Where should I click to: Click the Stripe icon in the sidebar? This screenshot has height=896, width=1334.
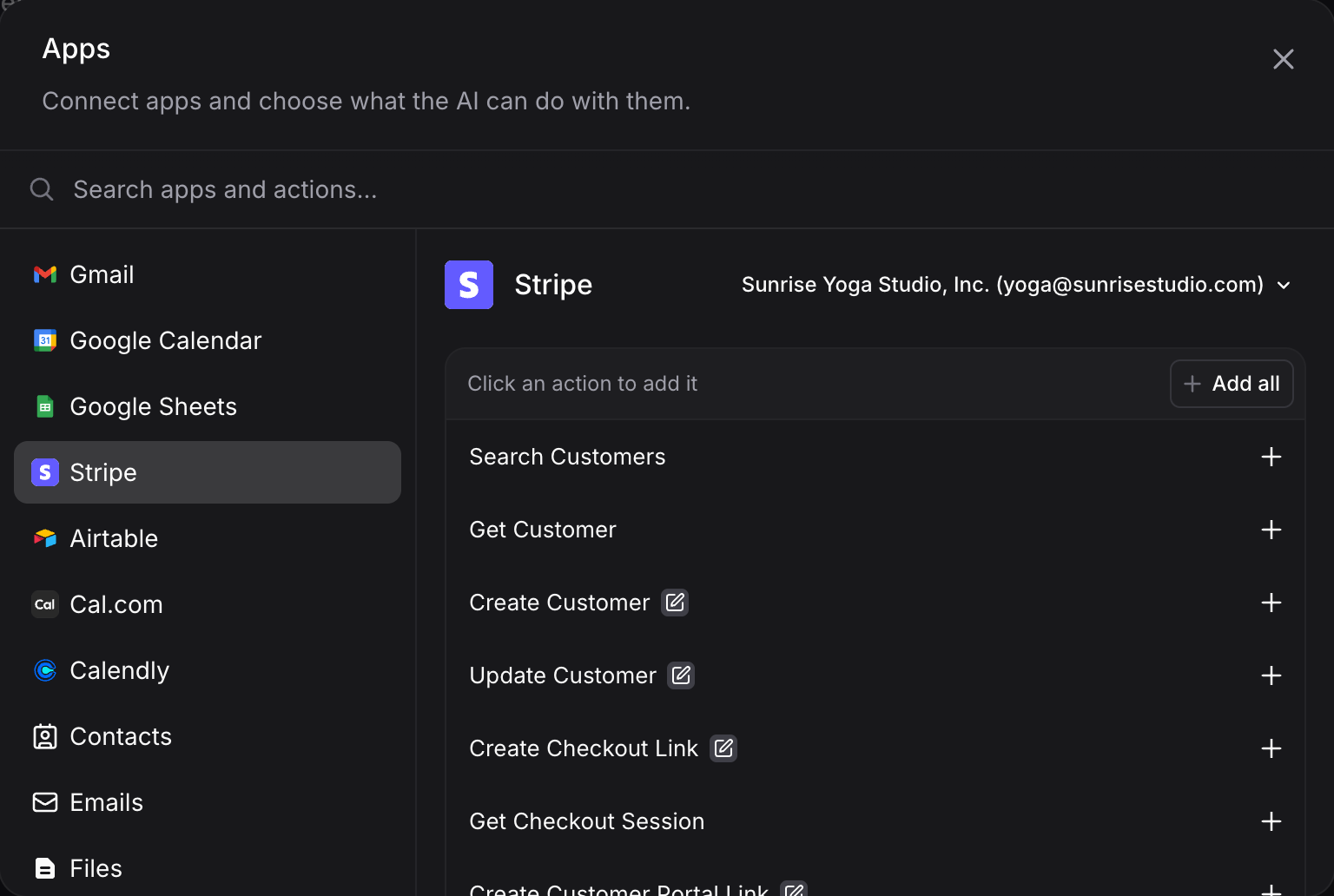click(x=45, y=472)
